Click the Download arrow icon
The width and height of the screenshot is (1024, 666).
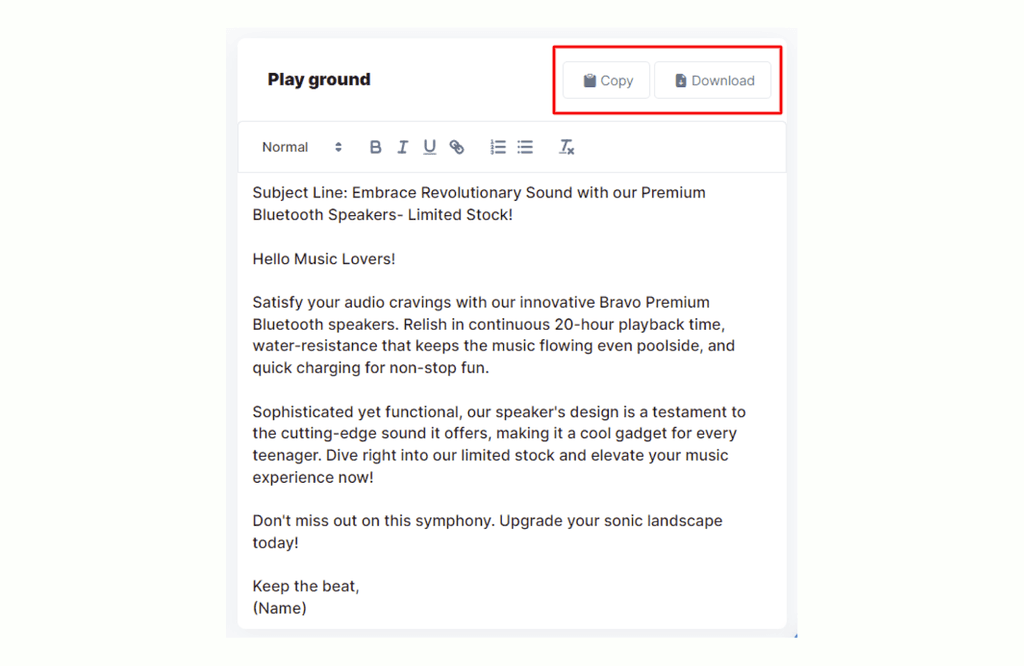click(682, 80)
